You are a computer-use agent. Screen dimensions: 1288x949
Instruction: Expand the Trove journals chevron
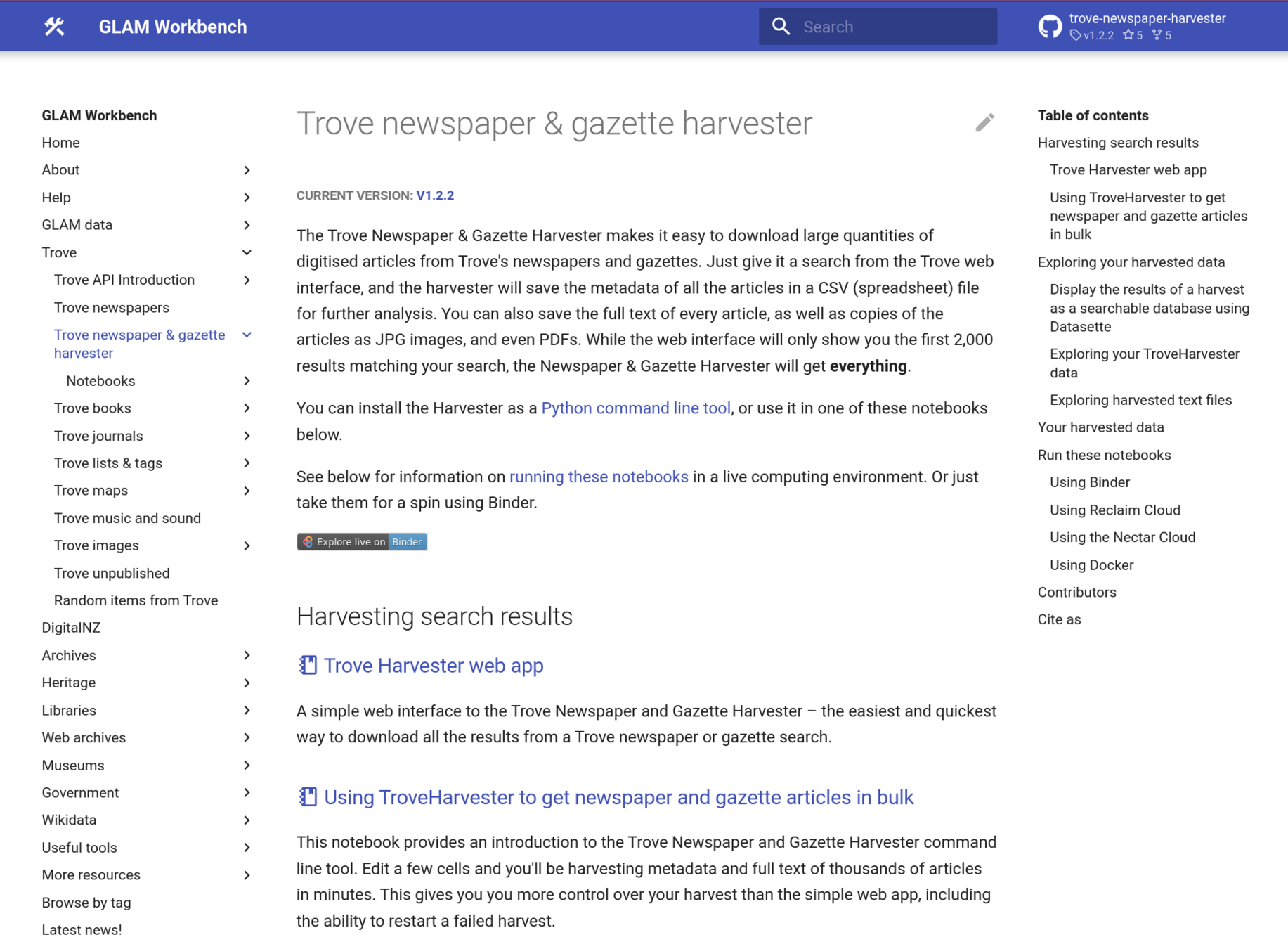(247, 436)
